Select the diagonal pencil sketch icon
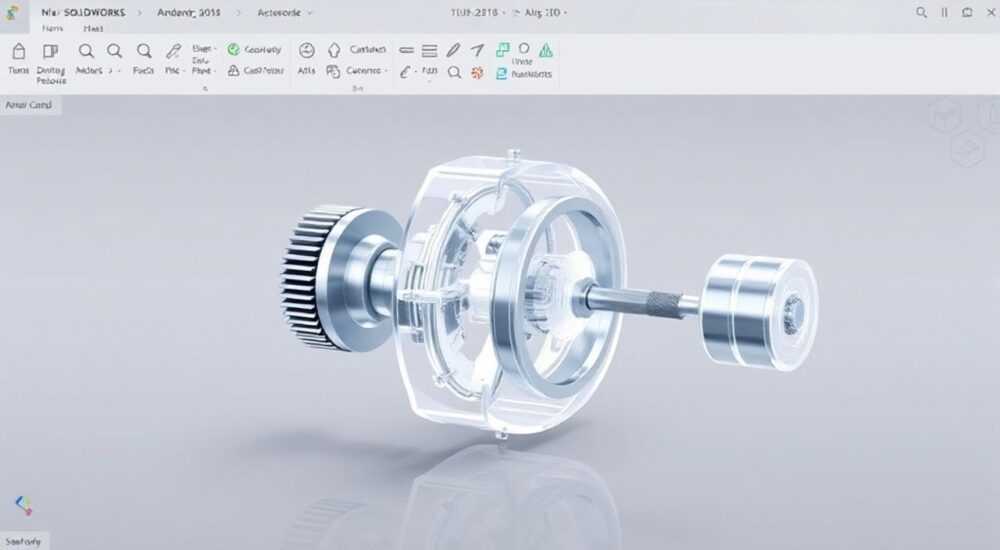The width and height of the screenshot is (1000, 550). click(453, 50)
